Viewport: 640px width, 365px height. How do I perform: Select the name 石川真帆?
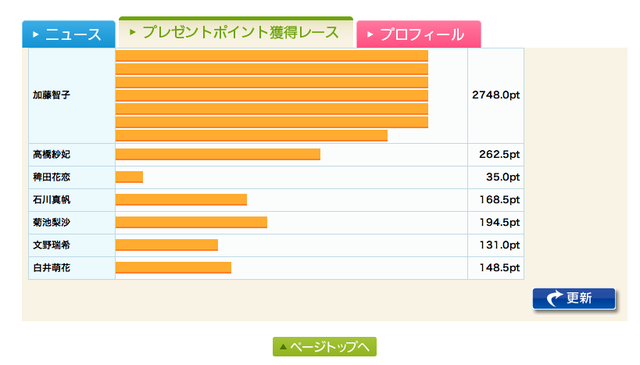51,200
